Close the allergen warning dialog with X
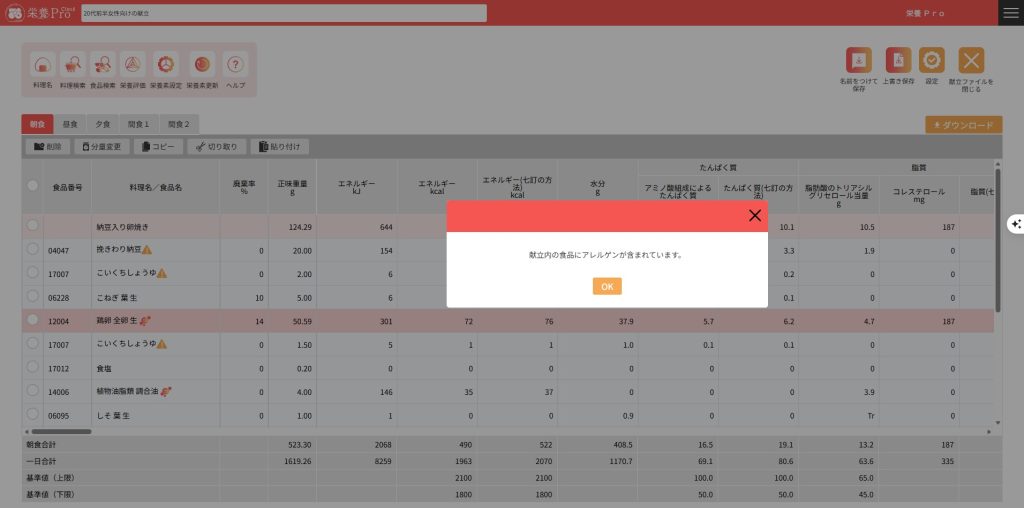Screen dimensions: 1024x508 coord(755,215)
